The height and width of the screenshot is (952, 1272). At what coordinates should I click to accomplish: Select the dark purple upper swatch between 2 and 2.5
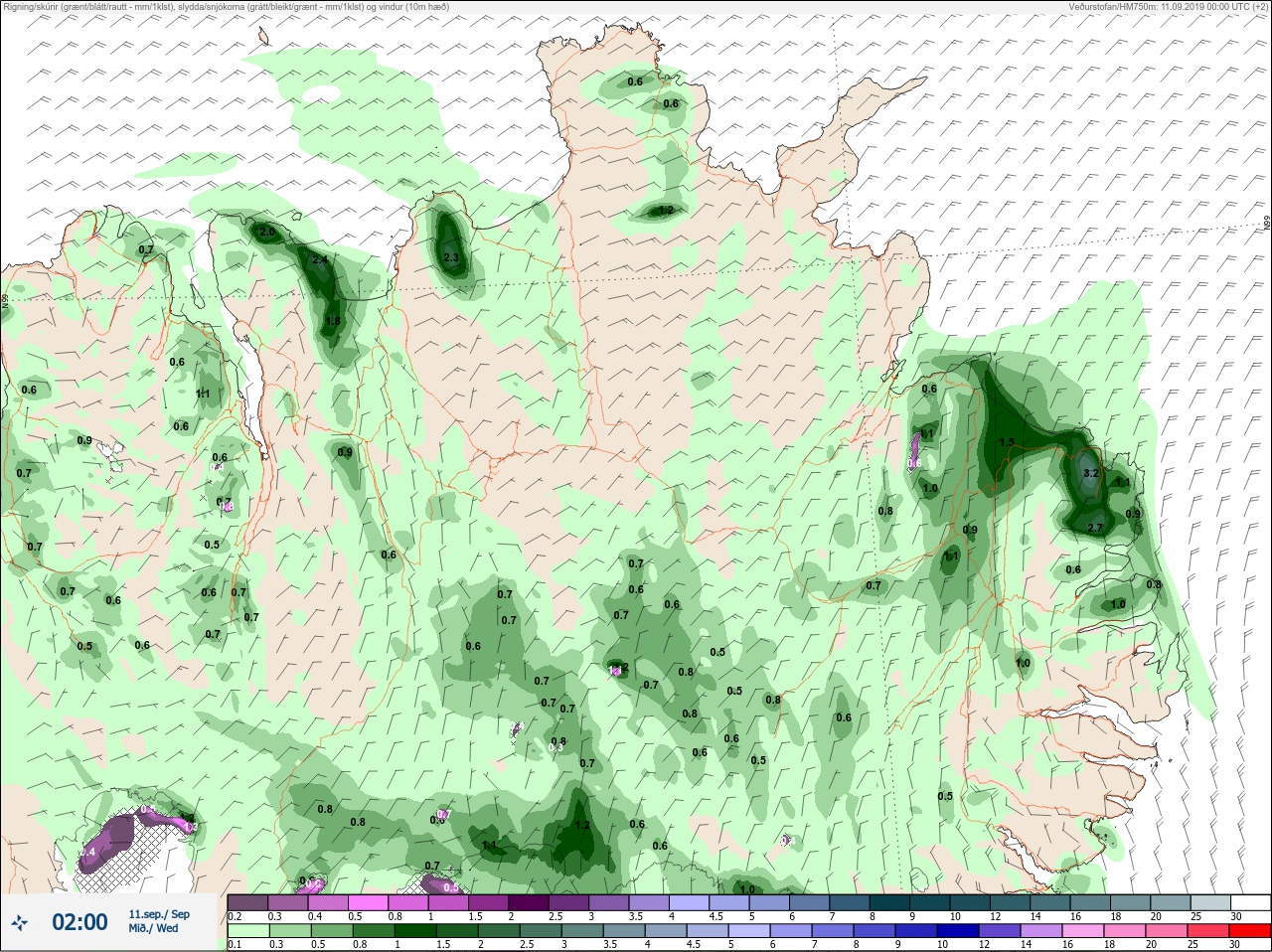pyautogui.click(x=529, y=902)
